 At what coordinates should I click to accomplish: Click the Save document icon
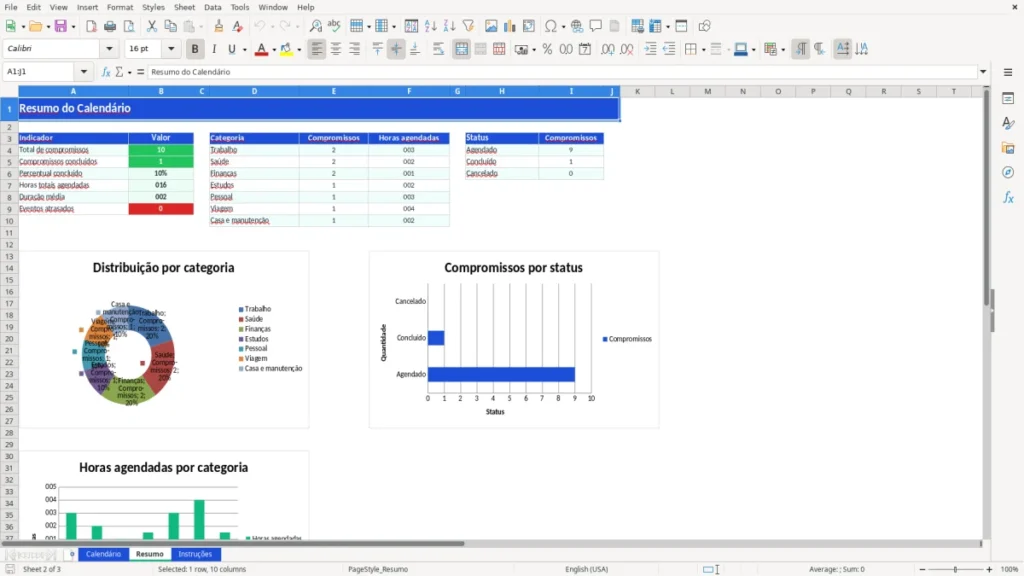(x=60, y=26)
